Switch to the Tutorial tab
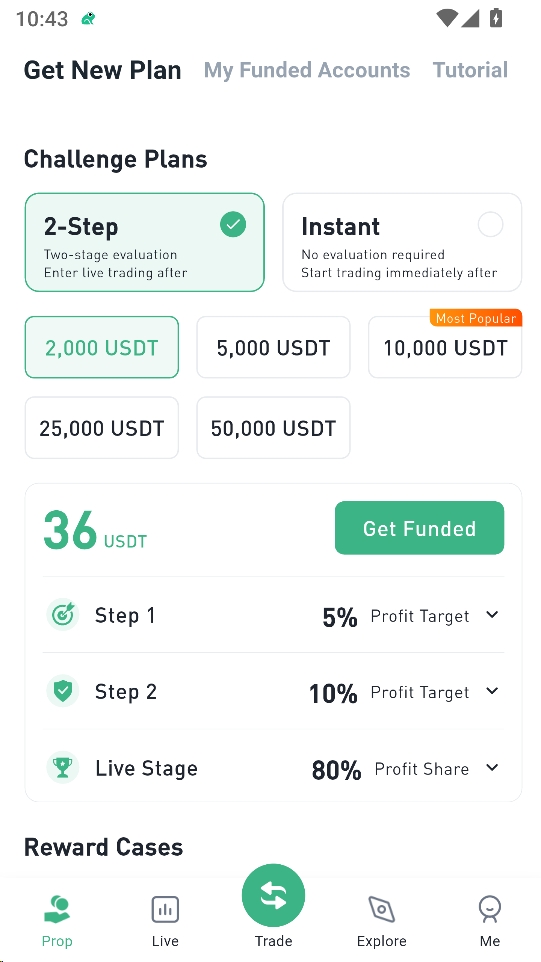This screenshot has height=962, width=541. 470,70
